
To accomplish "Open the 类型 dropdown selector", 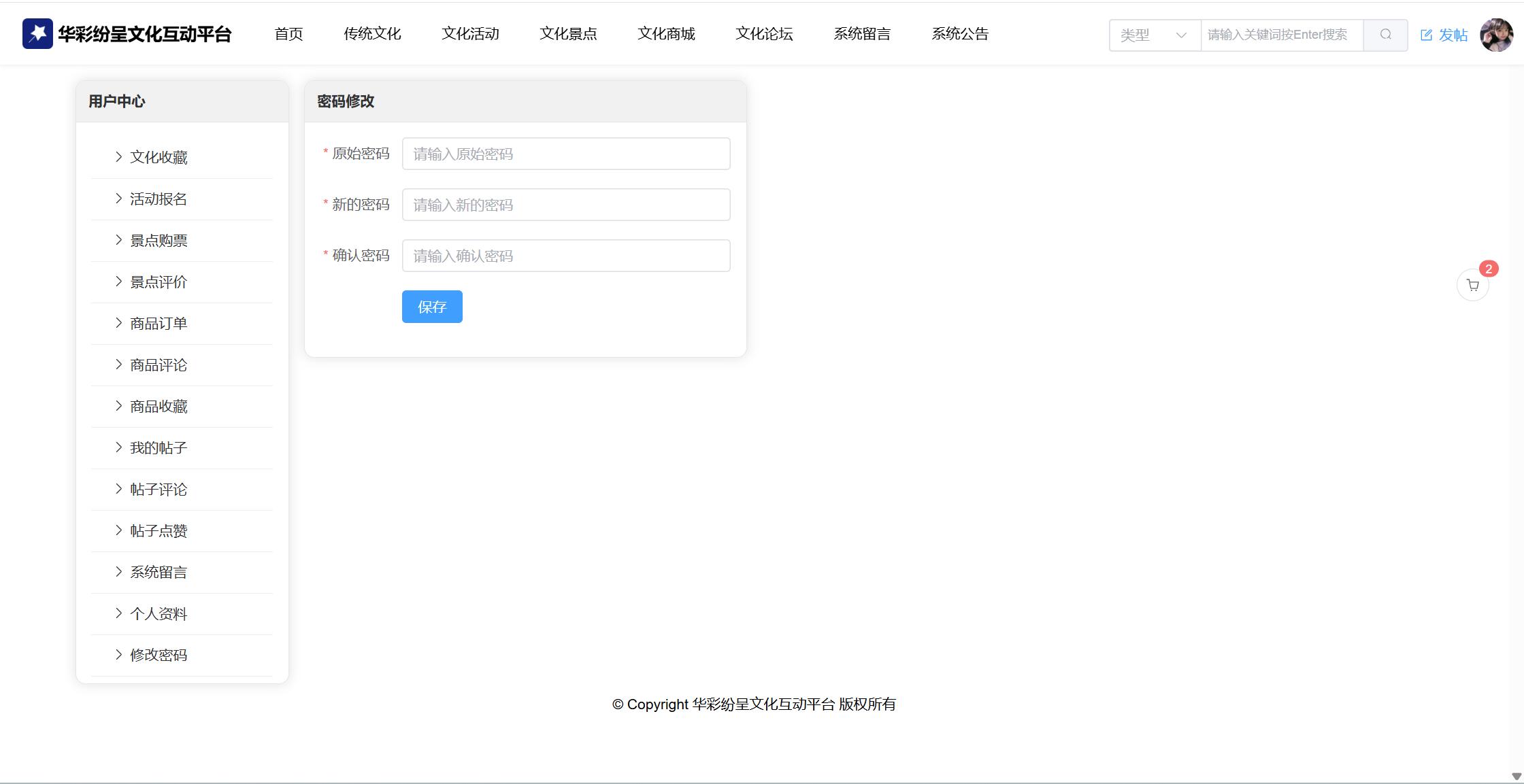I will [1154, 35].
